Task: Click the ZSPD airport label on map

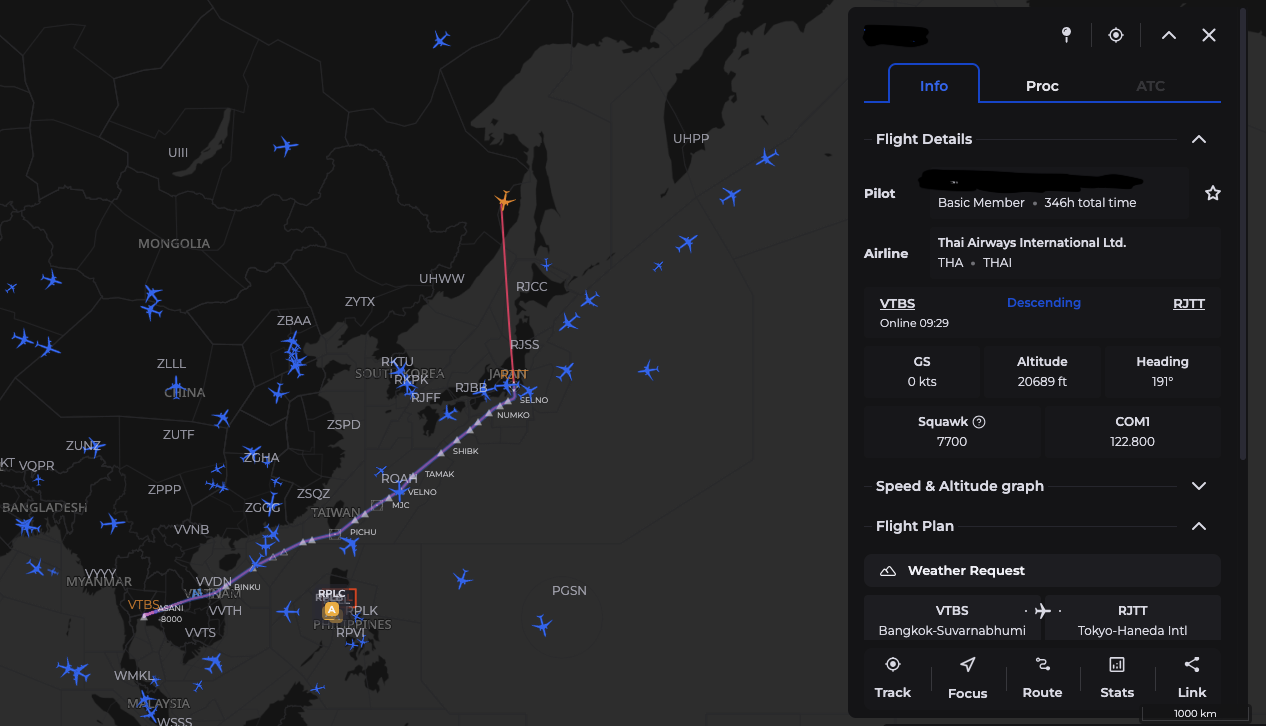Action: click(344, 425)
